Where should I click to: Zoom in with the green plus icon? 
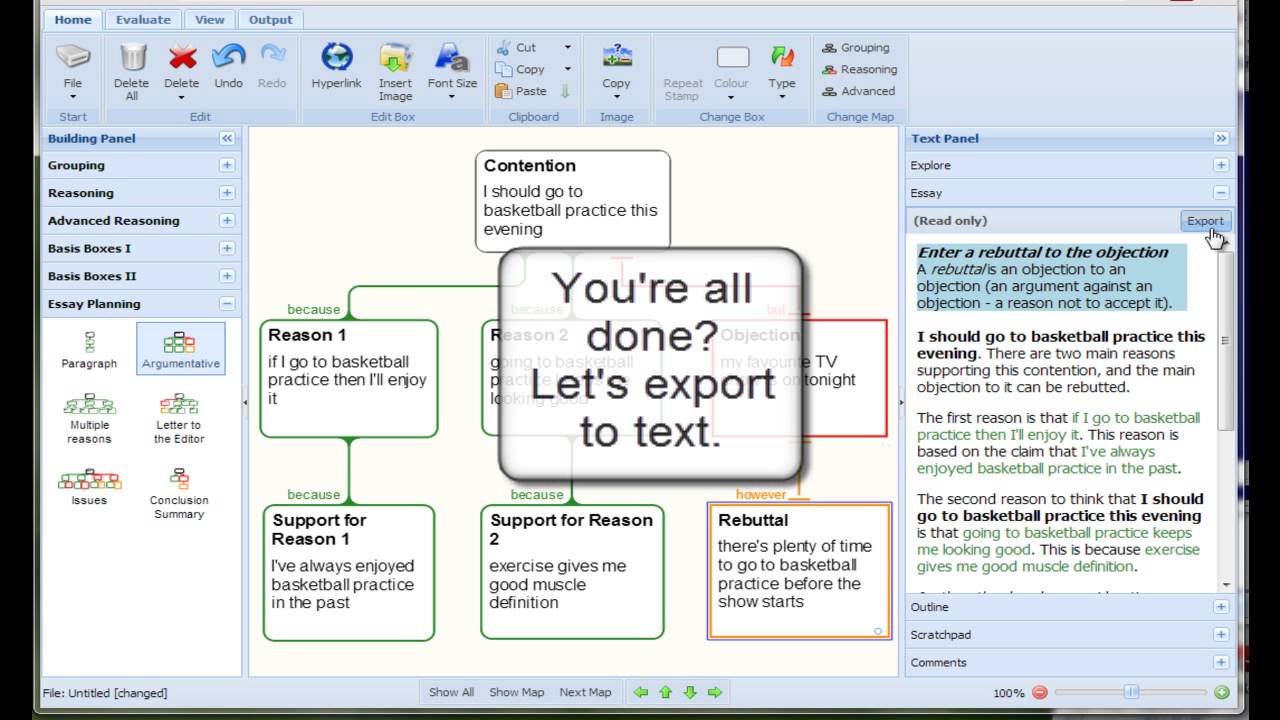click(x=1221, y=692)
